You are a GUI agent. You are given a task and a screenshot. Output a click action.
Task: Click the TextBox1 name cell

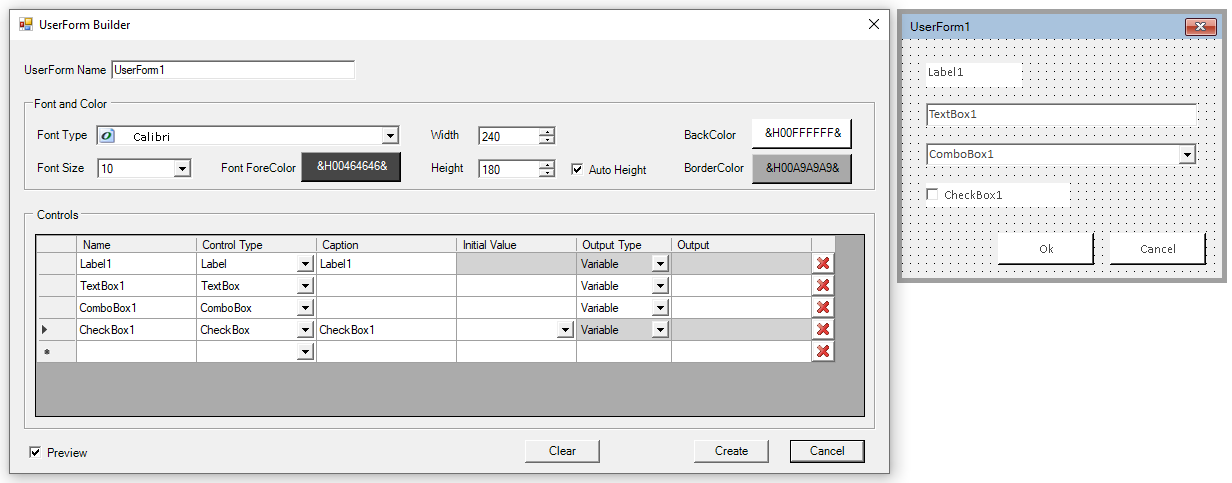click(136, 286)
